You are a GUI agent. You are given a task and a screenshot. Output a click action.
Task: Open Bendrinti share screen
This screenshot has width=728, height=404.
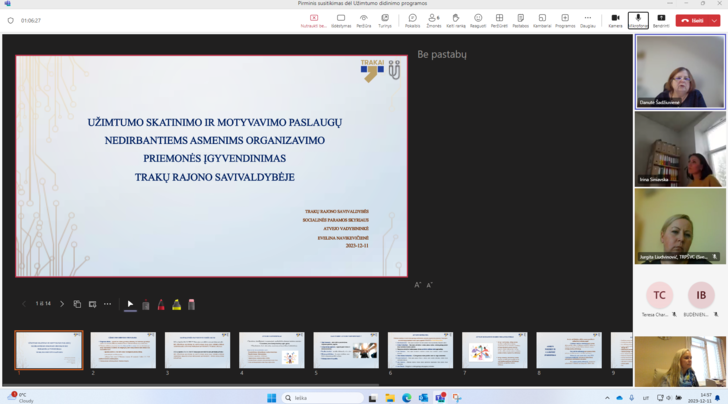[x=661, y=20]
